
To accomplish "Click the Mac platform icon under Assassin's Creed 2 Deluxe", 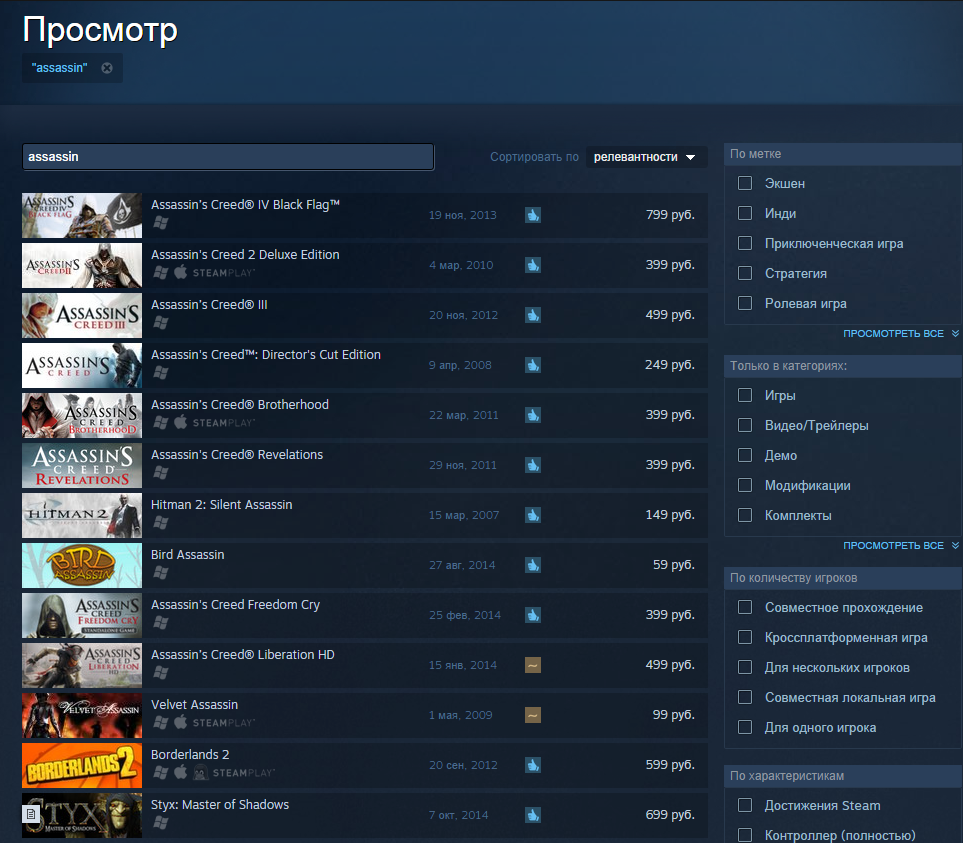I will (181, 272).
